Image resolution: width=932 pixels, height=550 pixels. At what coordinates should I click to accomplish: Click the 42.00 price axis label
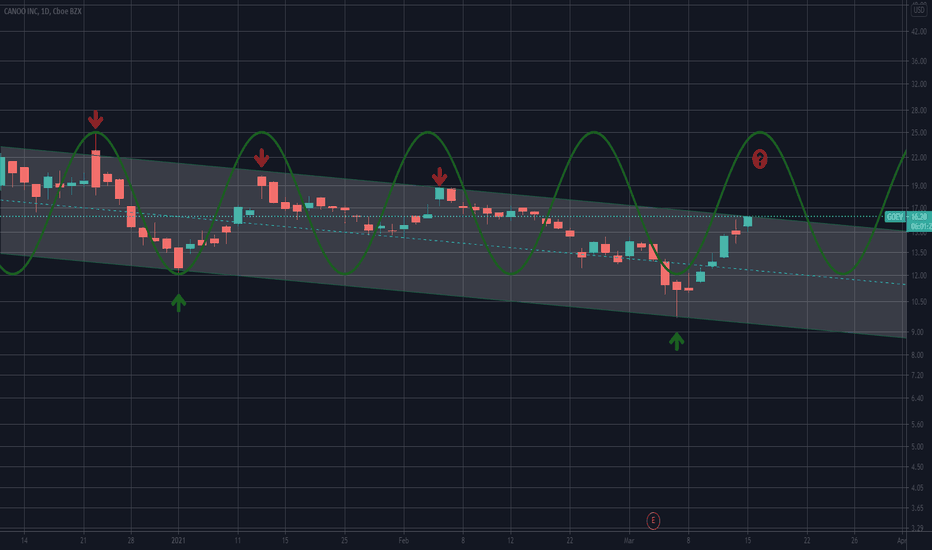coord(919,32)
